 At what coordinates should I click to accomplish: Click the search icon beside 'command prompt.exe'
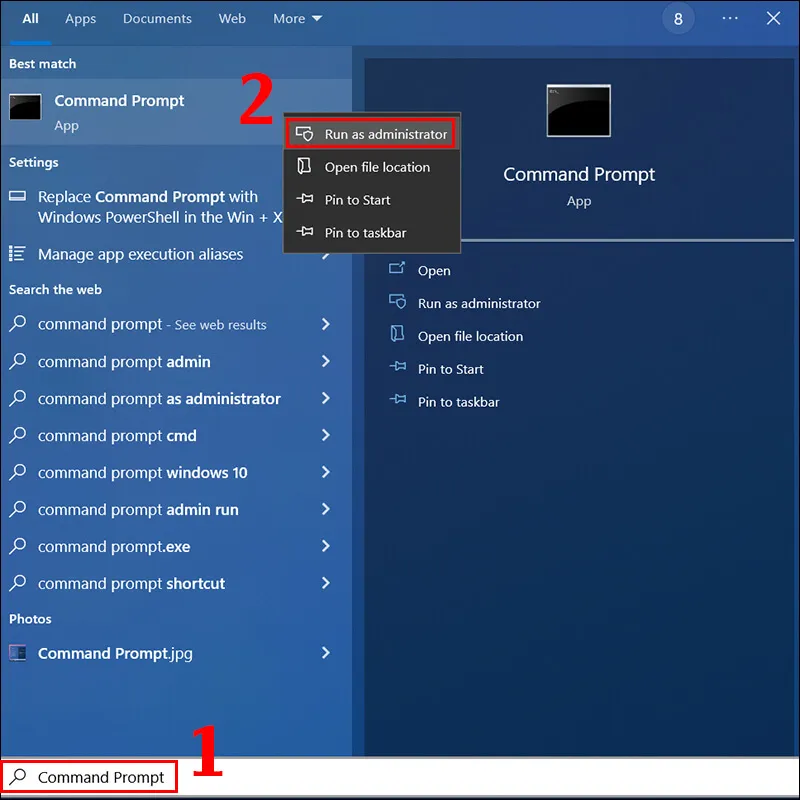click(x=17, y=545)
